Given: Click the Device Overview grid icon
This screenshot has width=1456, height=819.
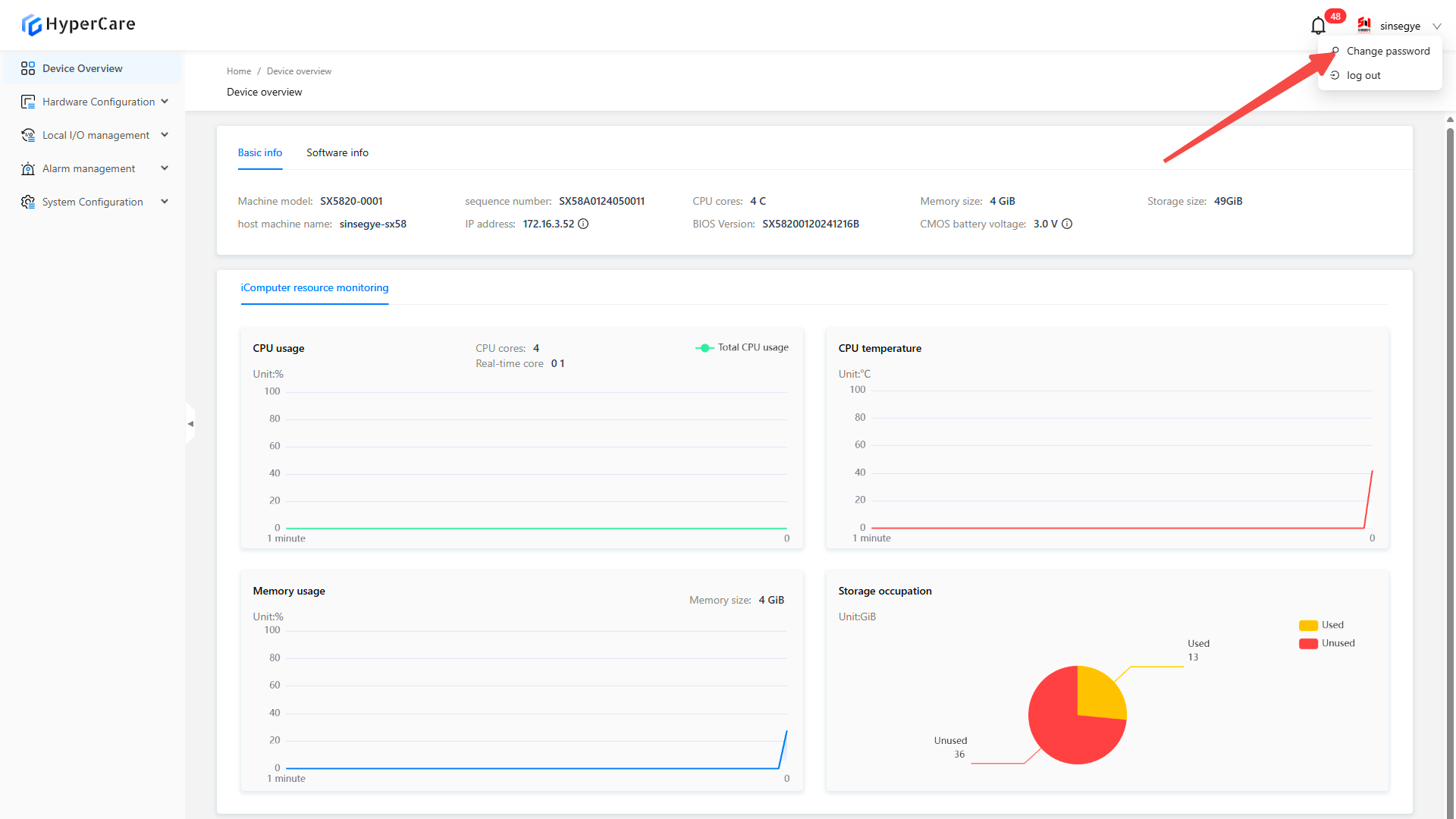Looking at the screenshot, I should pyautogui.click(x=28, y=68).
